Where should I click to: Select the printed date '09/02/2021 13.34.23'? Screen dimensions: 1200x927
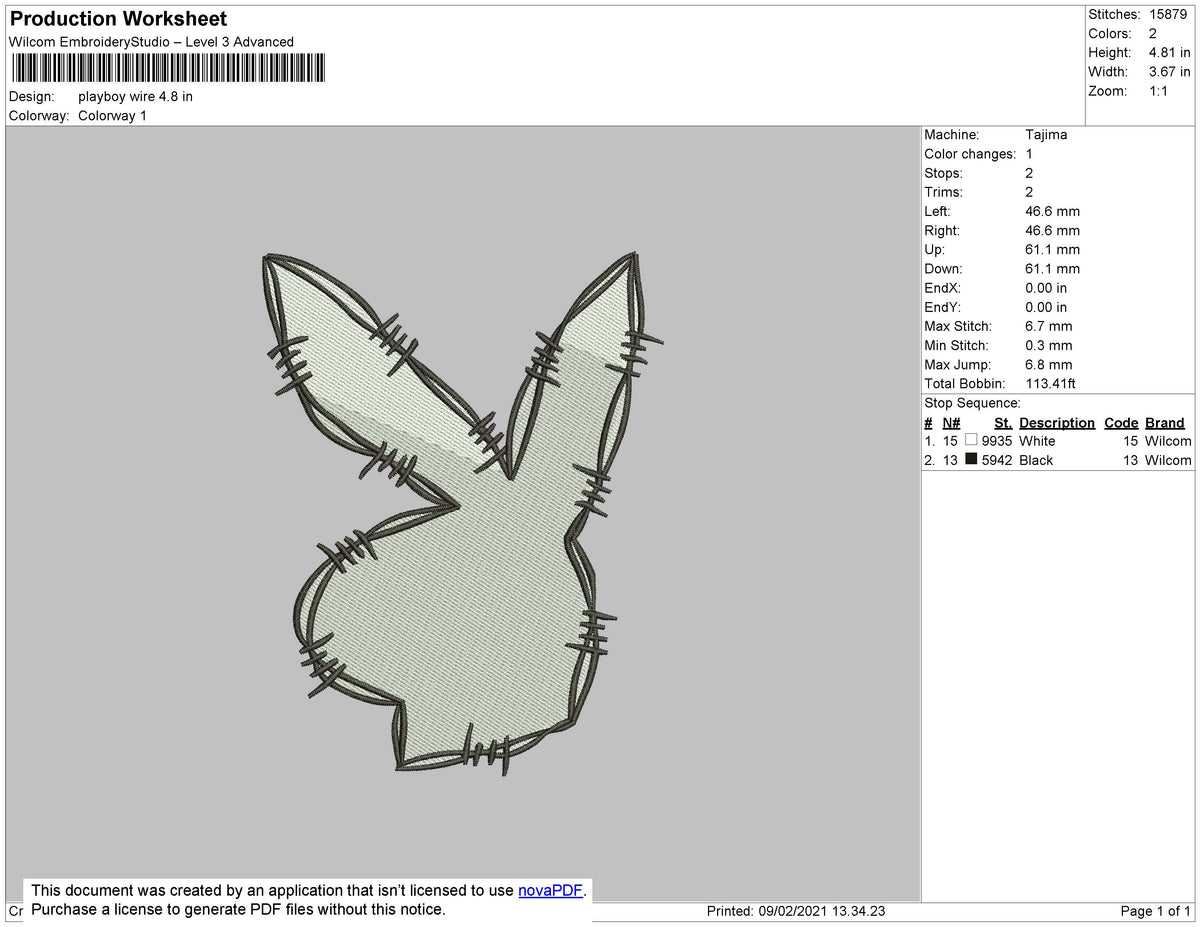pos(820,911)
